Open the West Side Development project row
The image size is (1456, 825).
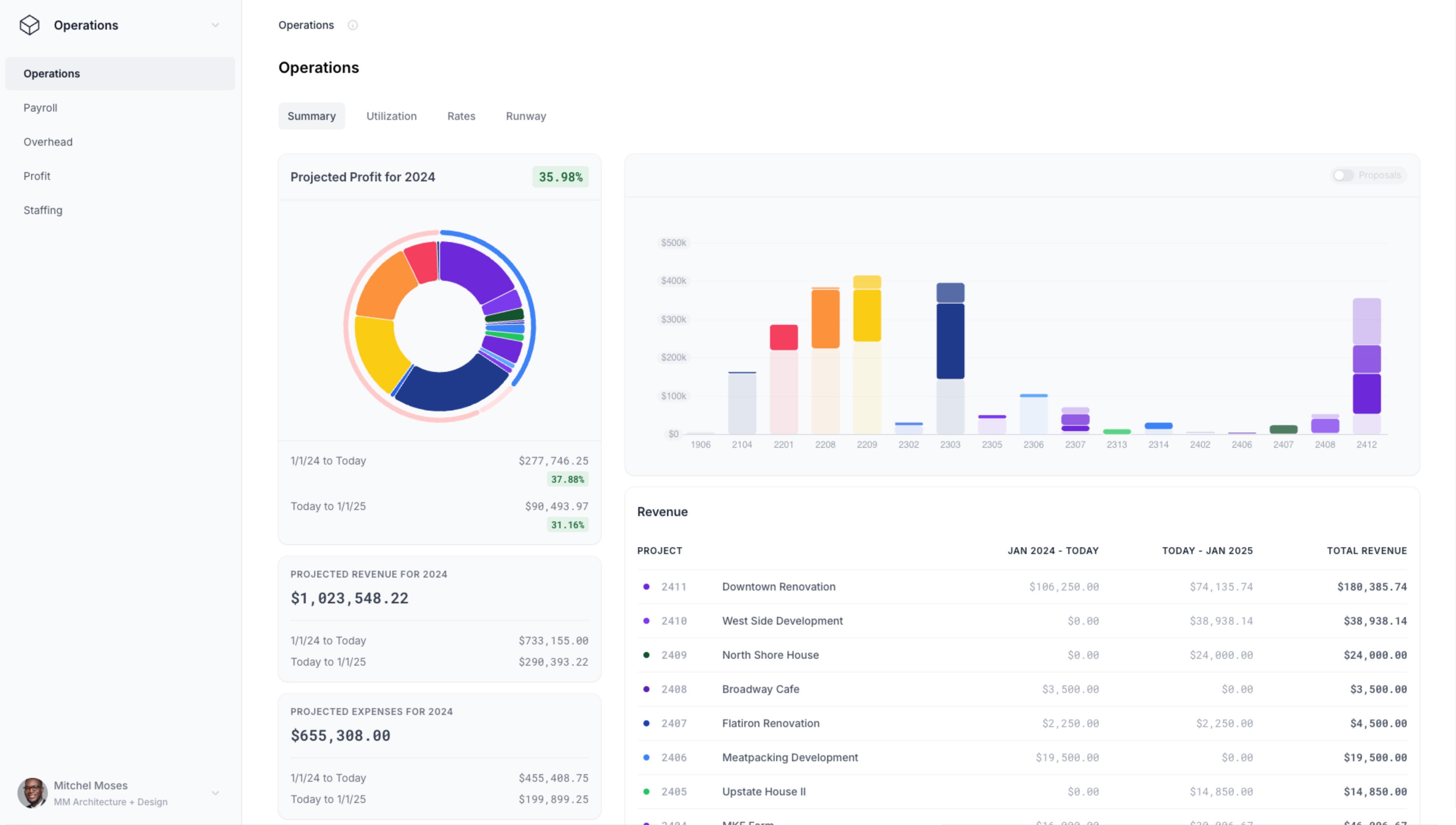click(x=1022, y=621)
